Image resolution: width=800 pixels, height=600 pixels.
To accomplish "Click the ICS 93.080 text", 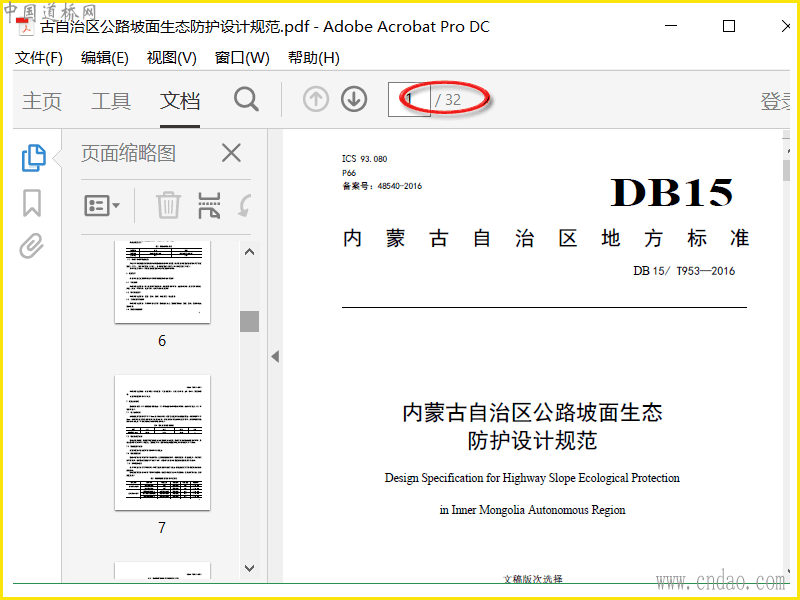I will click(x=364, y=159).
